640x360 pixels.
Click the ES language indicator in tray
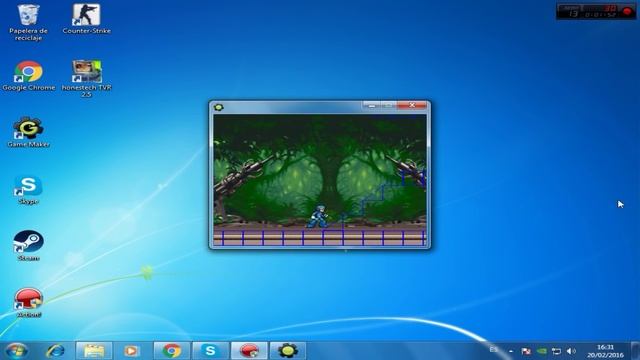pos(493,350)
